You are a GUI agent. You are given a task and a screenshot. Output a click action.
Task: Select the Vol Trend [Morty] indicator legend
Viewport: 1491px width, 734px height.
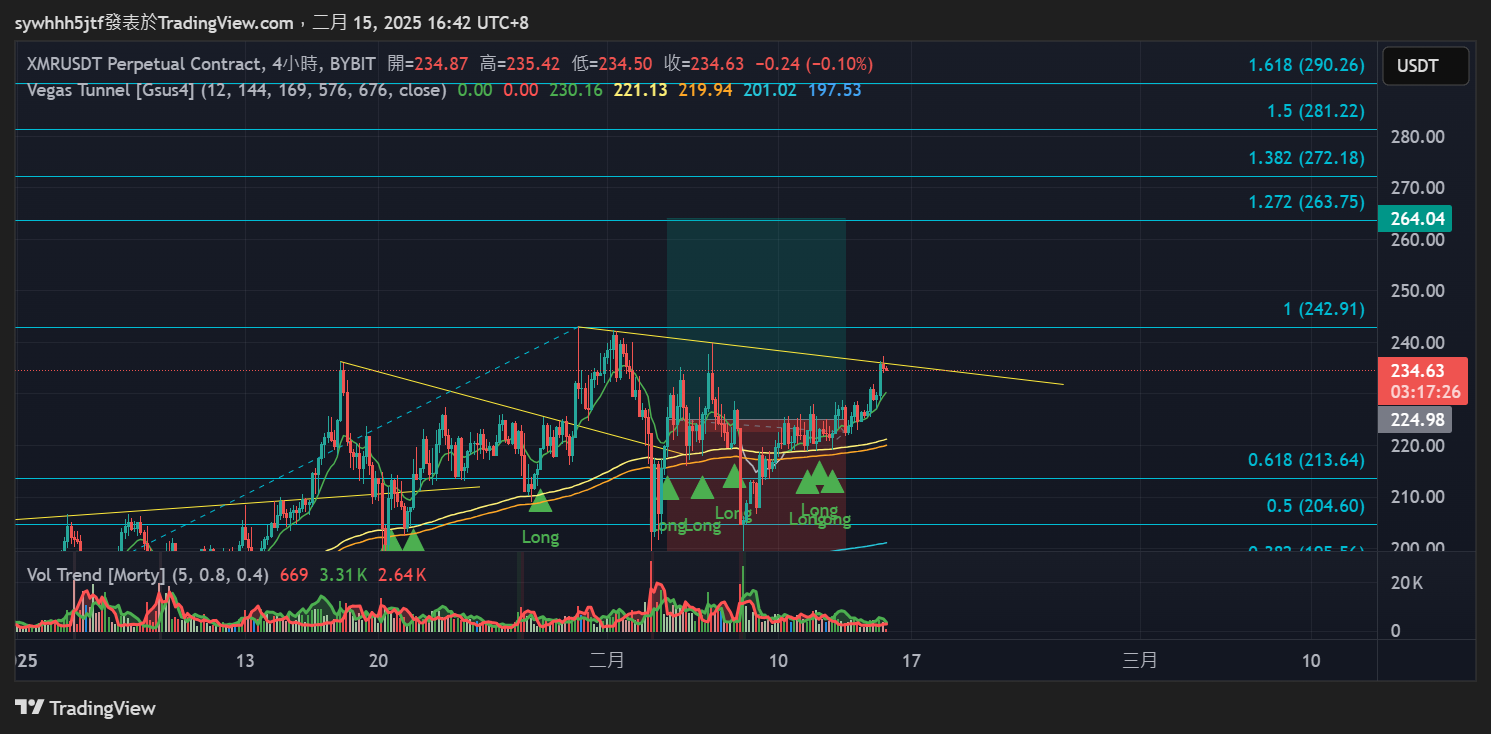(x=148, y=575)
